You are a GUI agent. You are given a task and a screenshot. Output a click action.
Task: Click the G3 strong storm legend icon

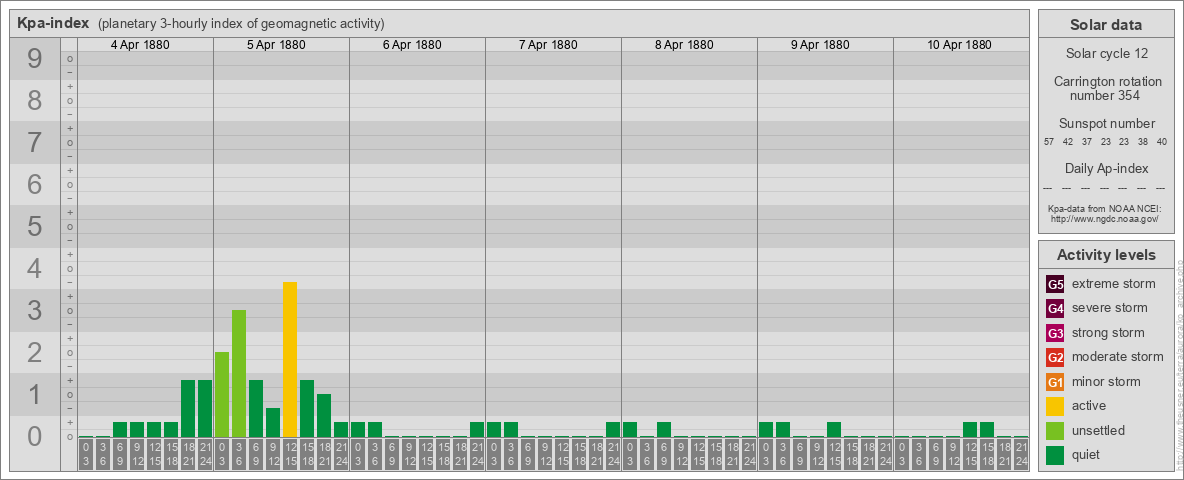[x=1055, y=333]
